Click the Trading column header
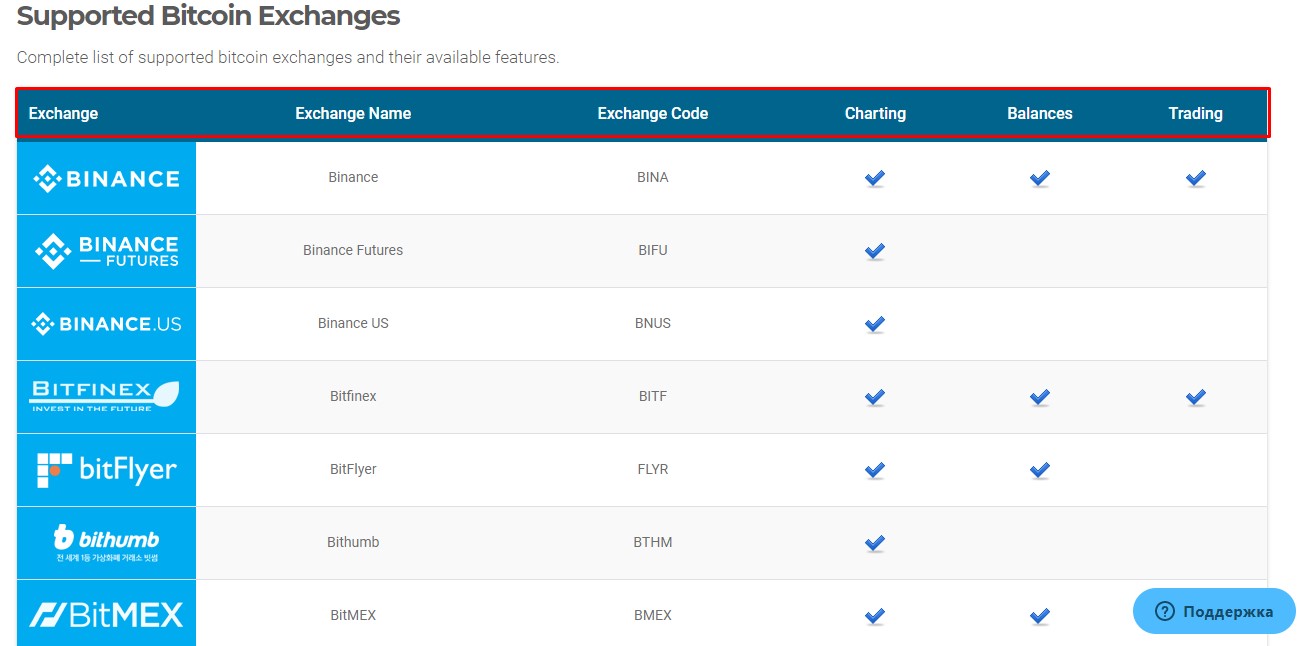The width and height of the screenshot is (1314, 646). [x=1196, y=113]
